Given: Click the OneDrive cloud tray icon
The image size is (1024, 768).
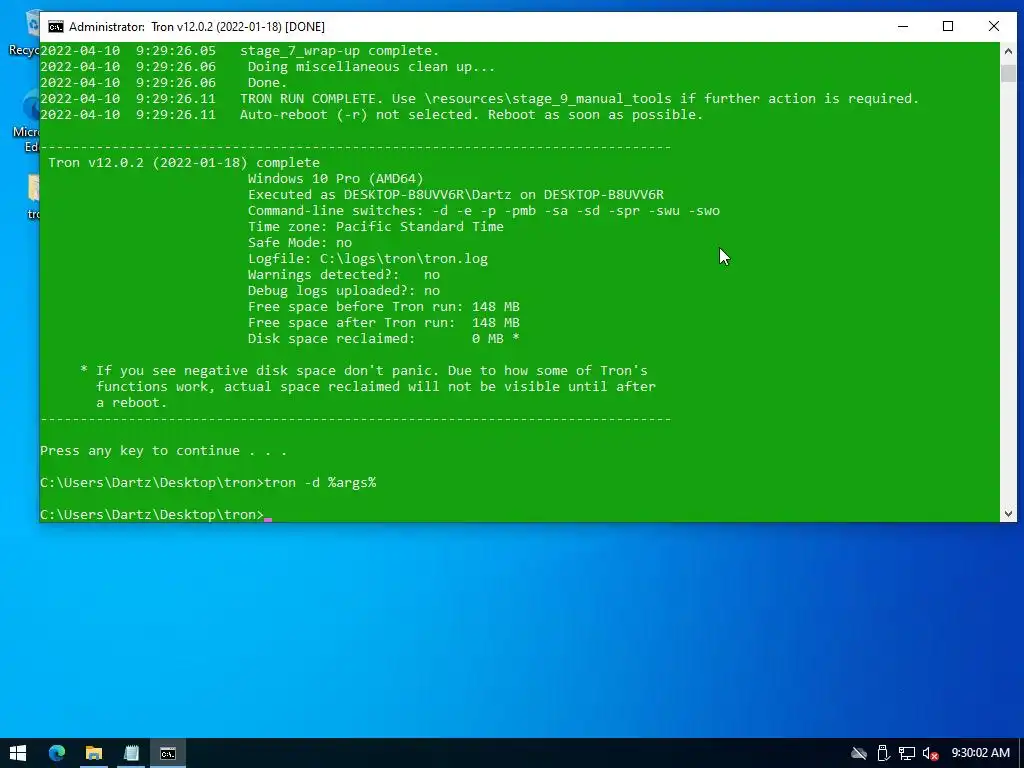Looking at the screenshot, I should [x=859, y=754].
